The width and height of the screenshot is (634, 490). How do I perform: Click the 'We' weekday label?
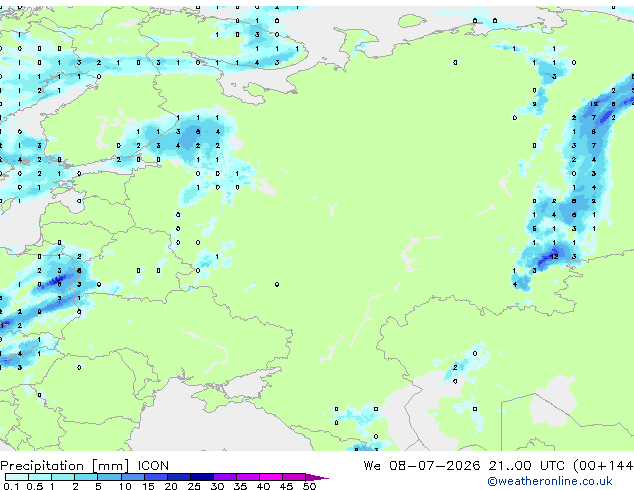pos(372,466)
